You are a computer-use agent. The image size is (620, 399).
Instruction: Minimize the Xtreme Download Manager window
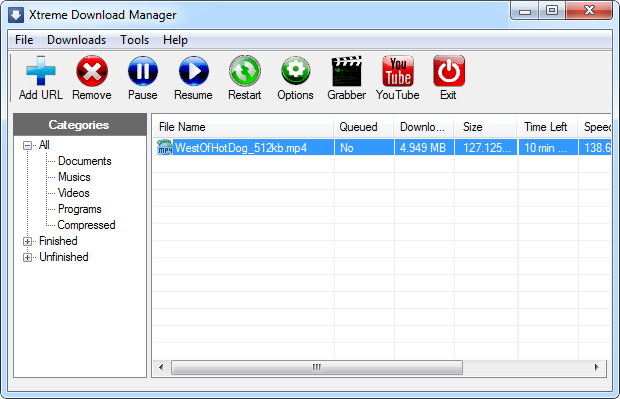[525, 11]
